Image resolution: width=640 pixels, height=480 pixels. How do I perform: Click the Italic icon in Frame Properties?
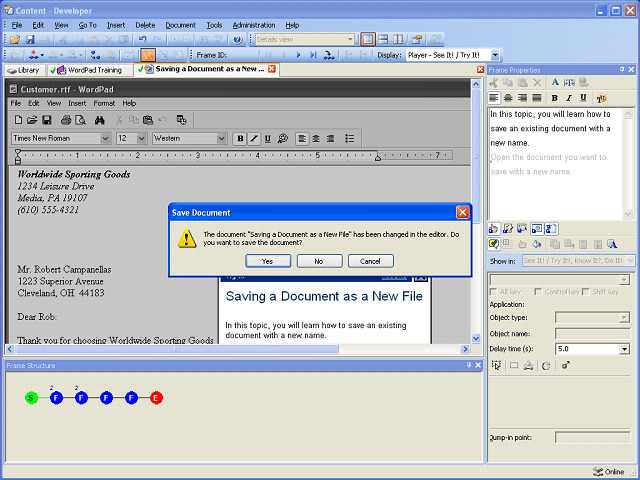(x=569, y=98)
